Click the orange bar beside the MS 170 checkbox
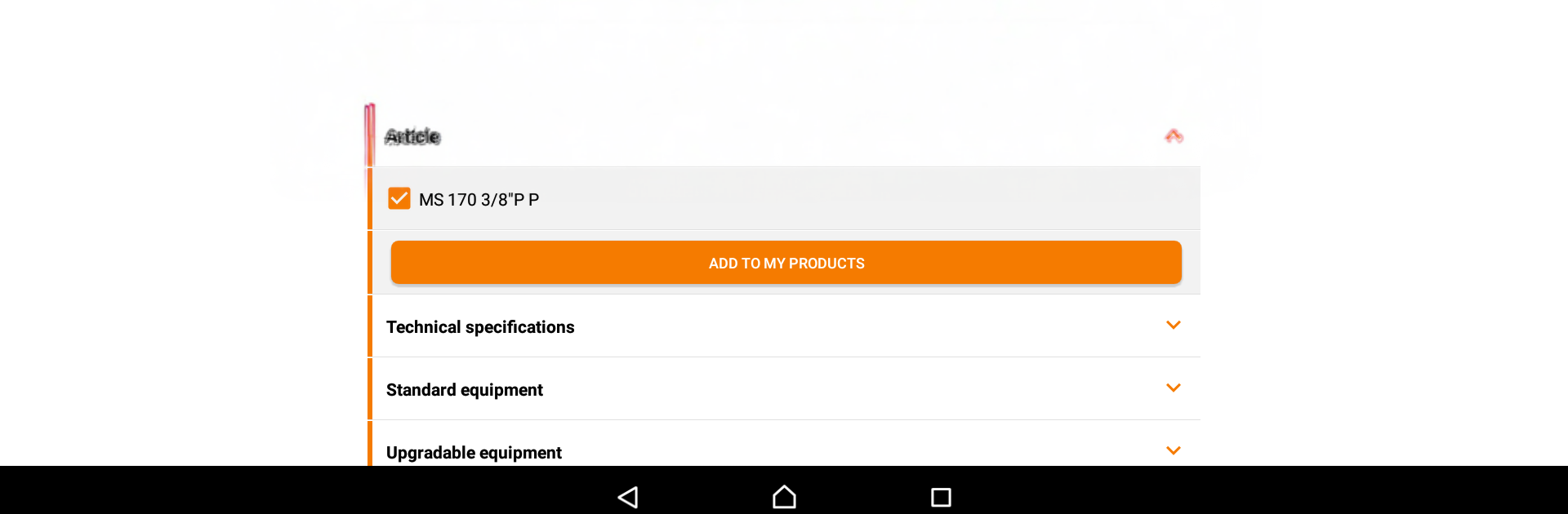The image size is (1568, 514). coord(370,199)
